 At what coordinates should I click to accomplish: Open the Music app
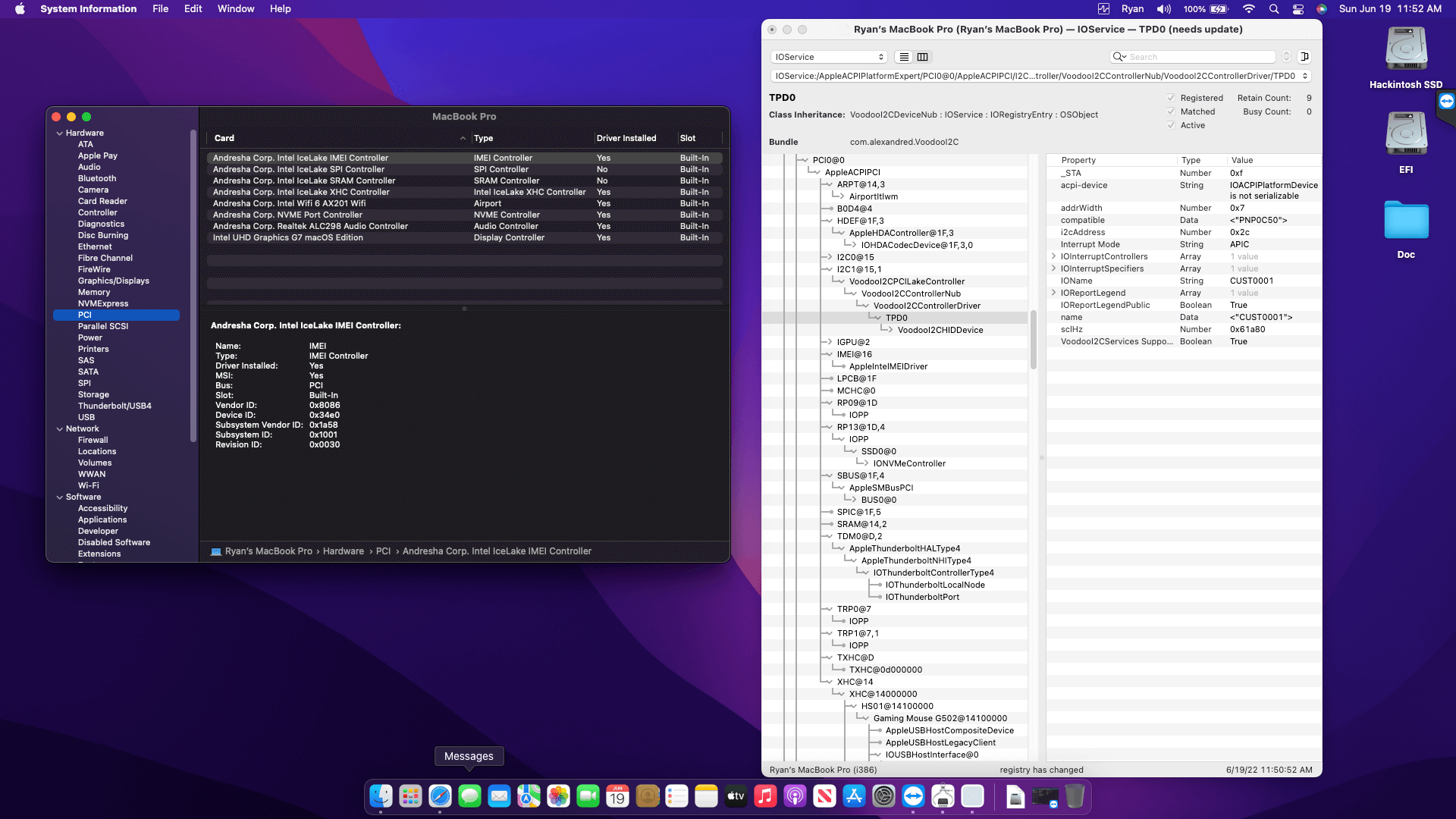pyautogui.click(x=765, y=796)
